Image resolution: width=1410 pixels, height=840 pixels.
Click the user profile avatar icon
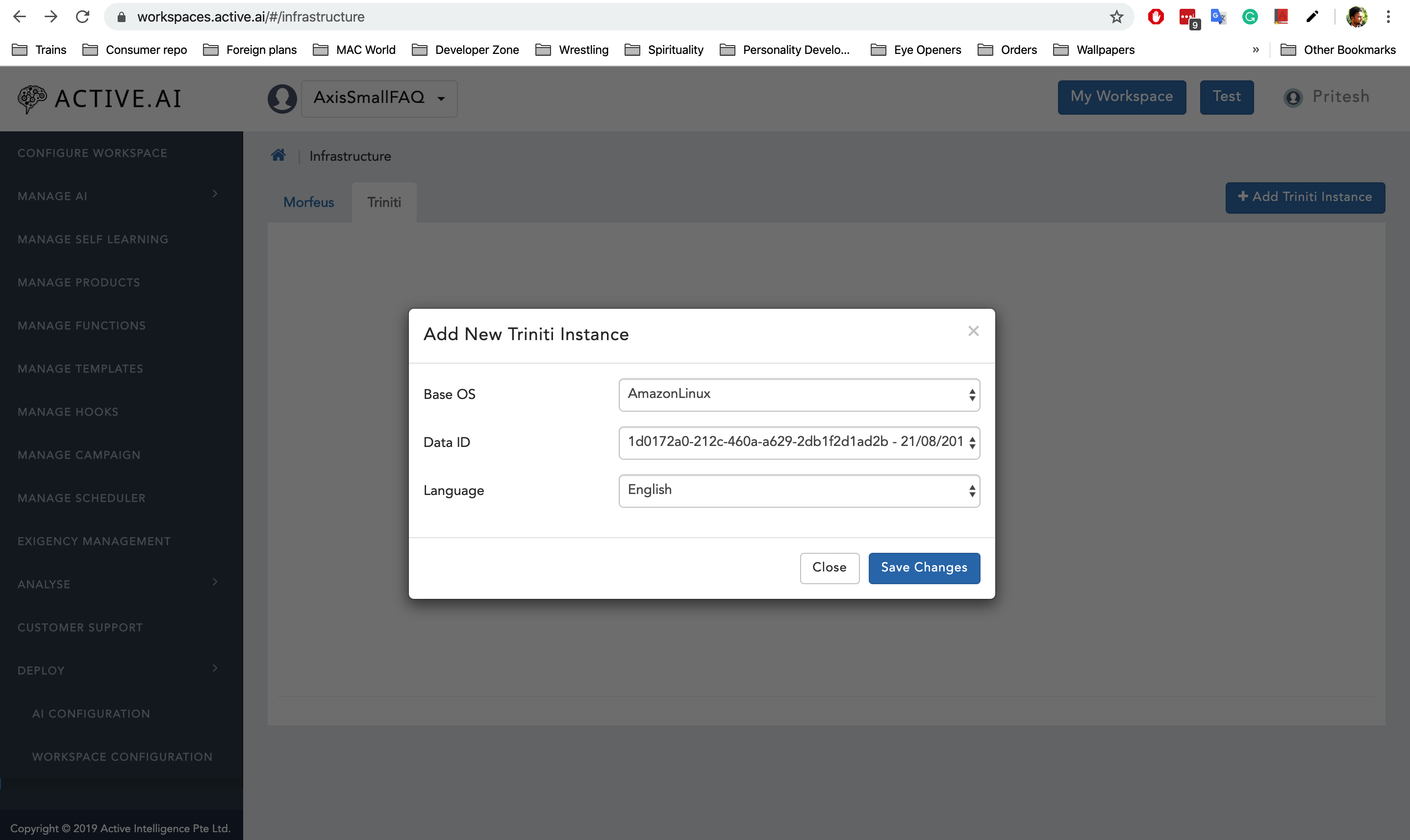click(x=1294, y=97)
